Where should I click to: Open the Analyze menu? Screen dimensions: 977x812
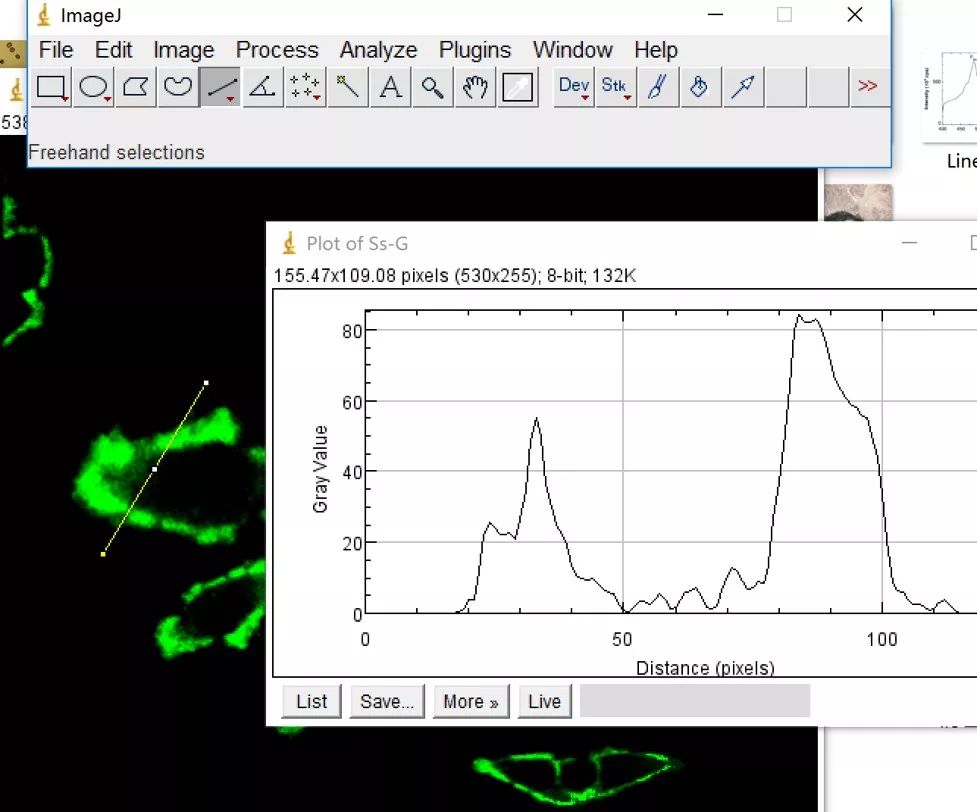(x=379, y=50)
